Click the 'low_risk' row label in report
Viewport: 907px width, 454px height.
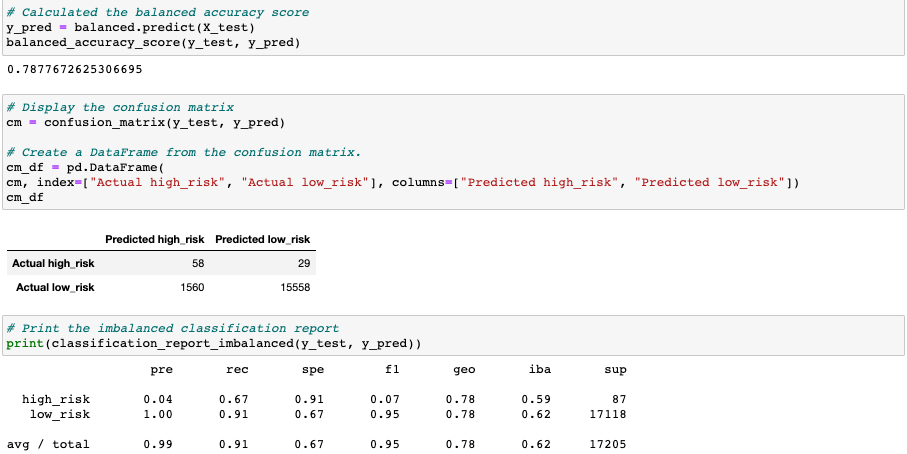coord(60,415)
